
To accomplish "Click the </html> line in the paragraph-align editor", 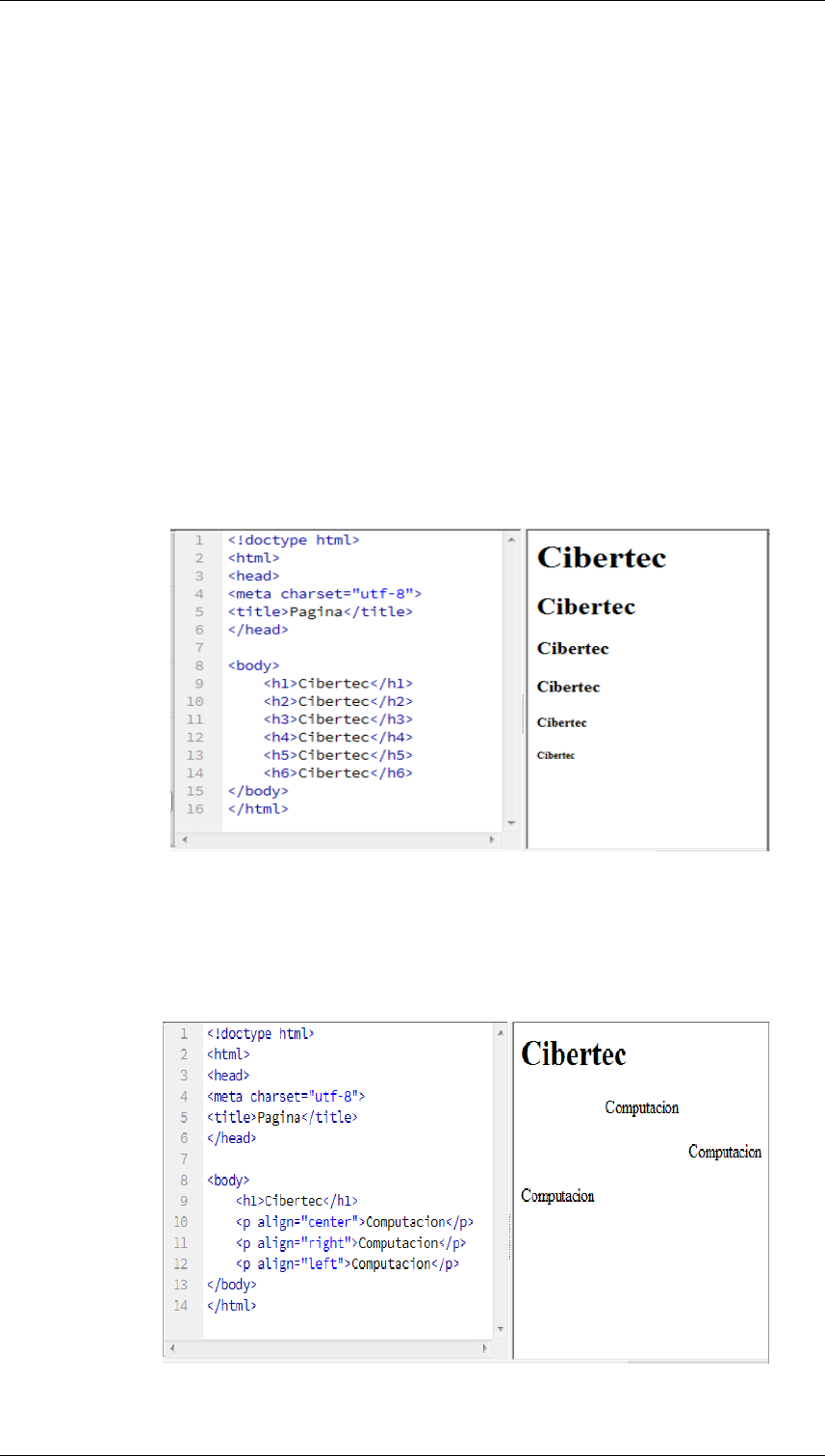I will pyautogui.click(x=231, y=1305).
